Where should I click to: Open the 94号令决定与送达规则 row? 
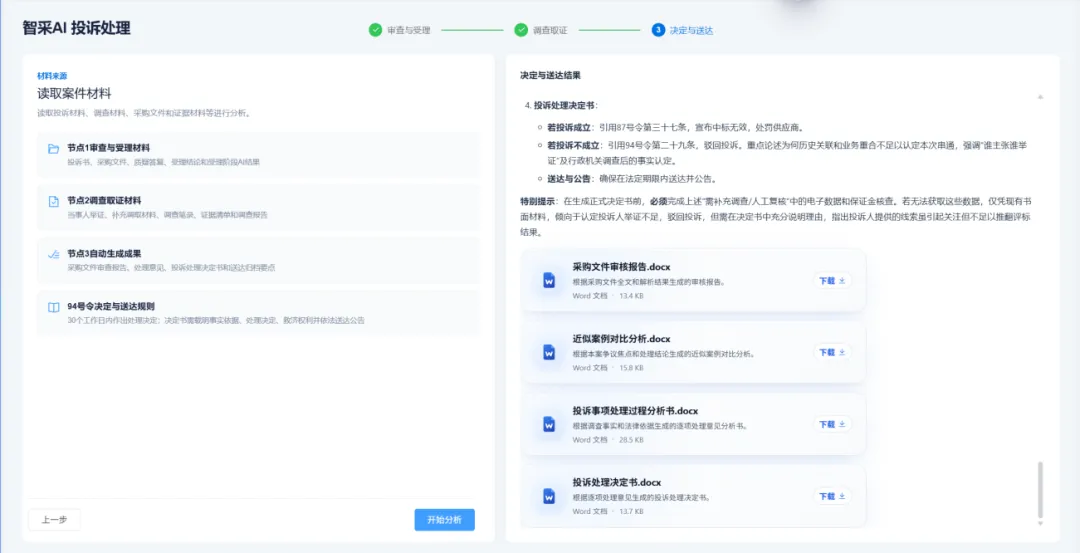click(258, 313)
